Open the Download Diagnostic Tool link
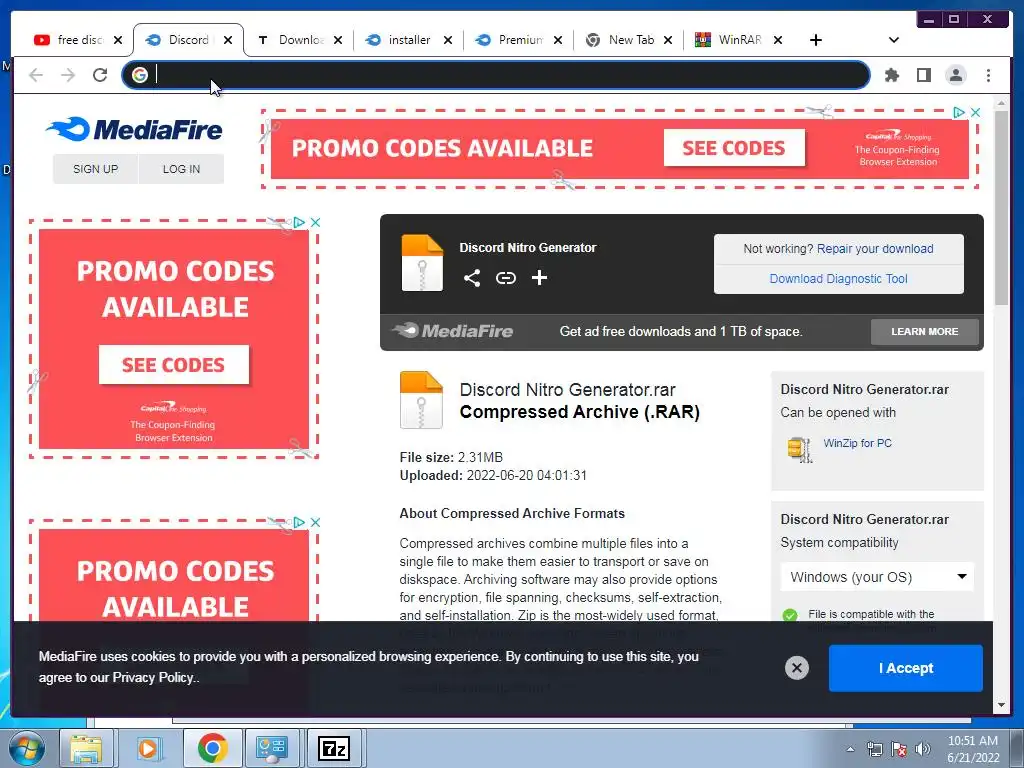 point(839,279)
